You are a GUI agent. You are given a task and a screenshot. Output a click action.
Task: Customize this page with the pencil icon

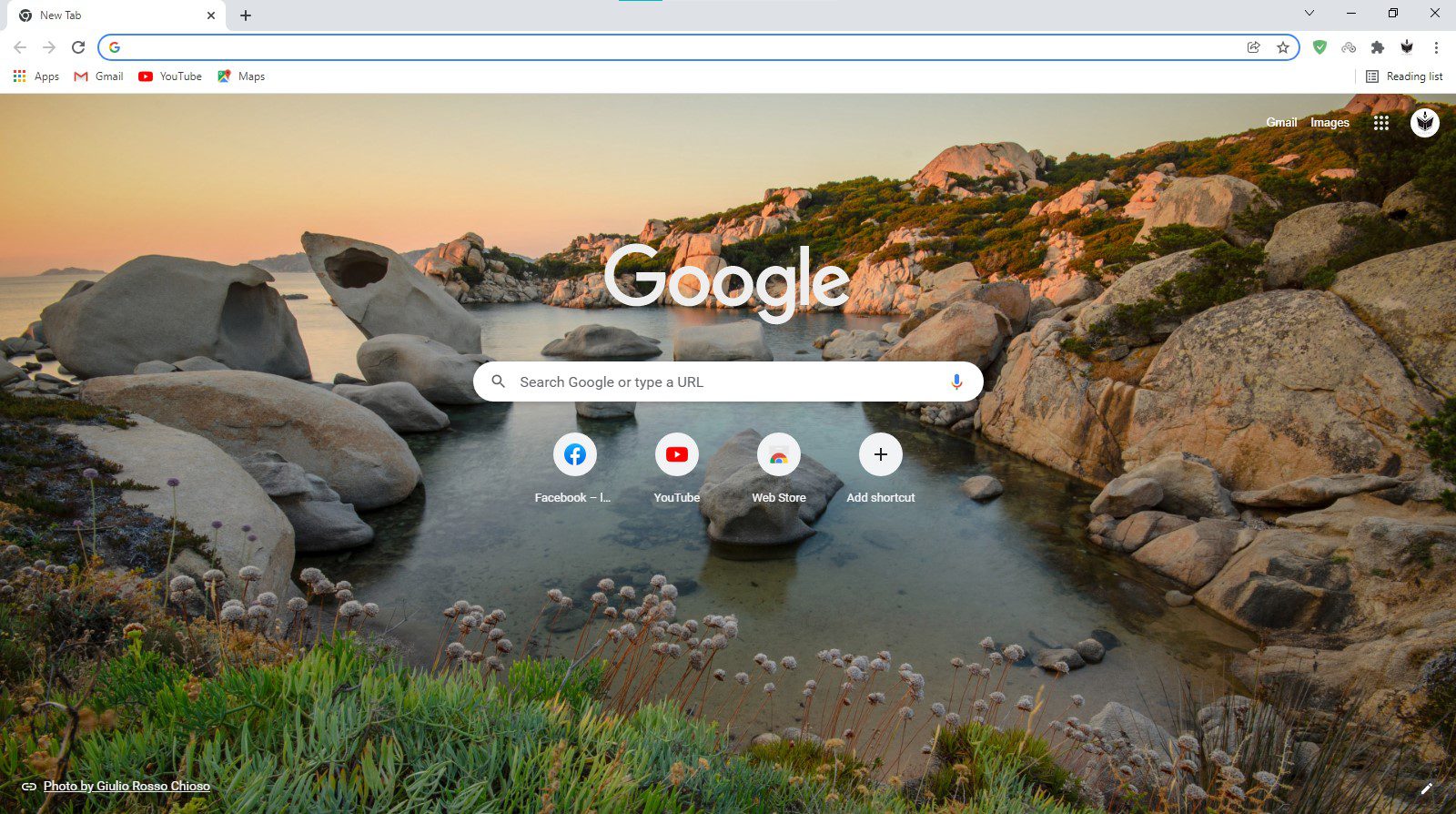1426,789
